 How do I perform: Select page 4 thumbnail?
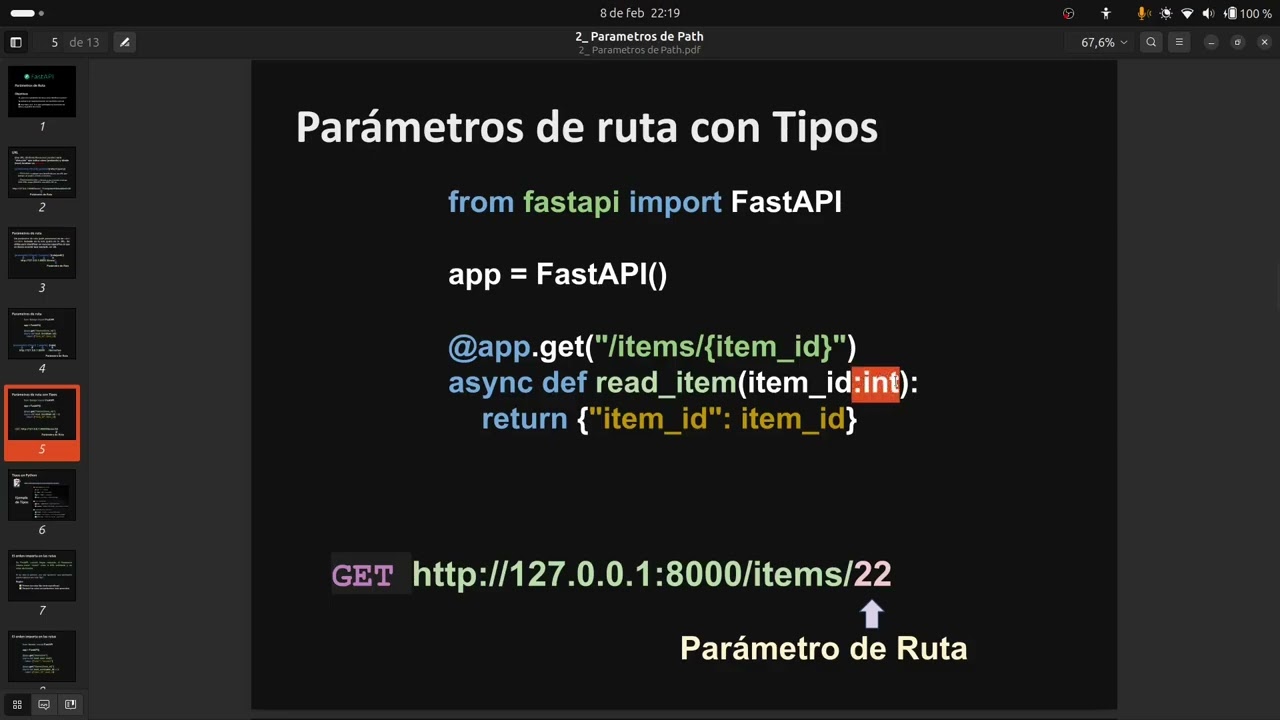(x=42, y=334)
